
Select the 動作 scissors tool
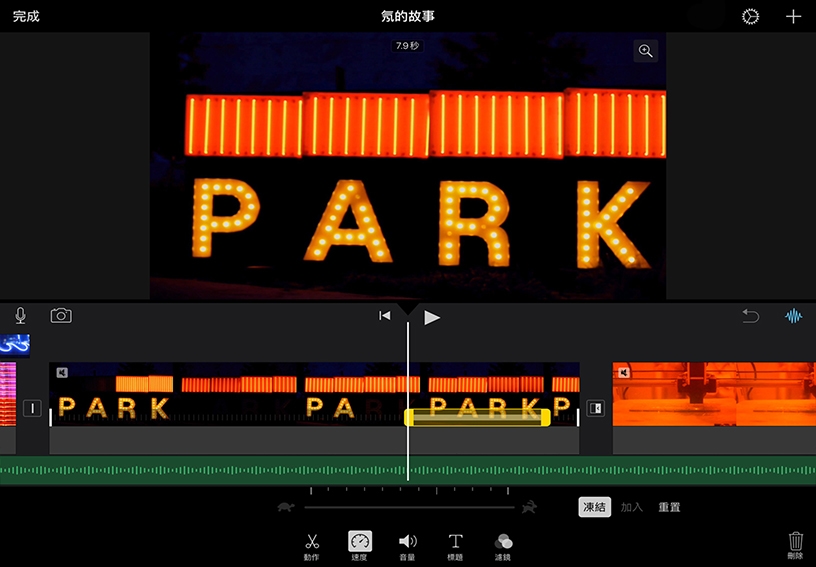[312, 546]
